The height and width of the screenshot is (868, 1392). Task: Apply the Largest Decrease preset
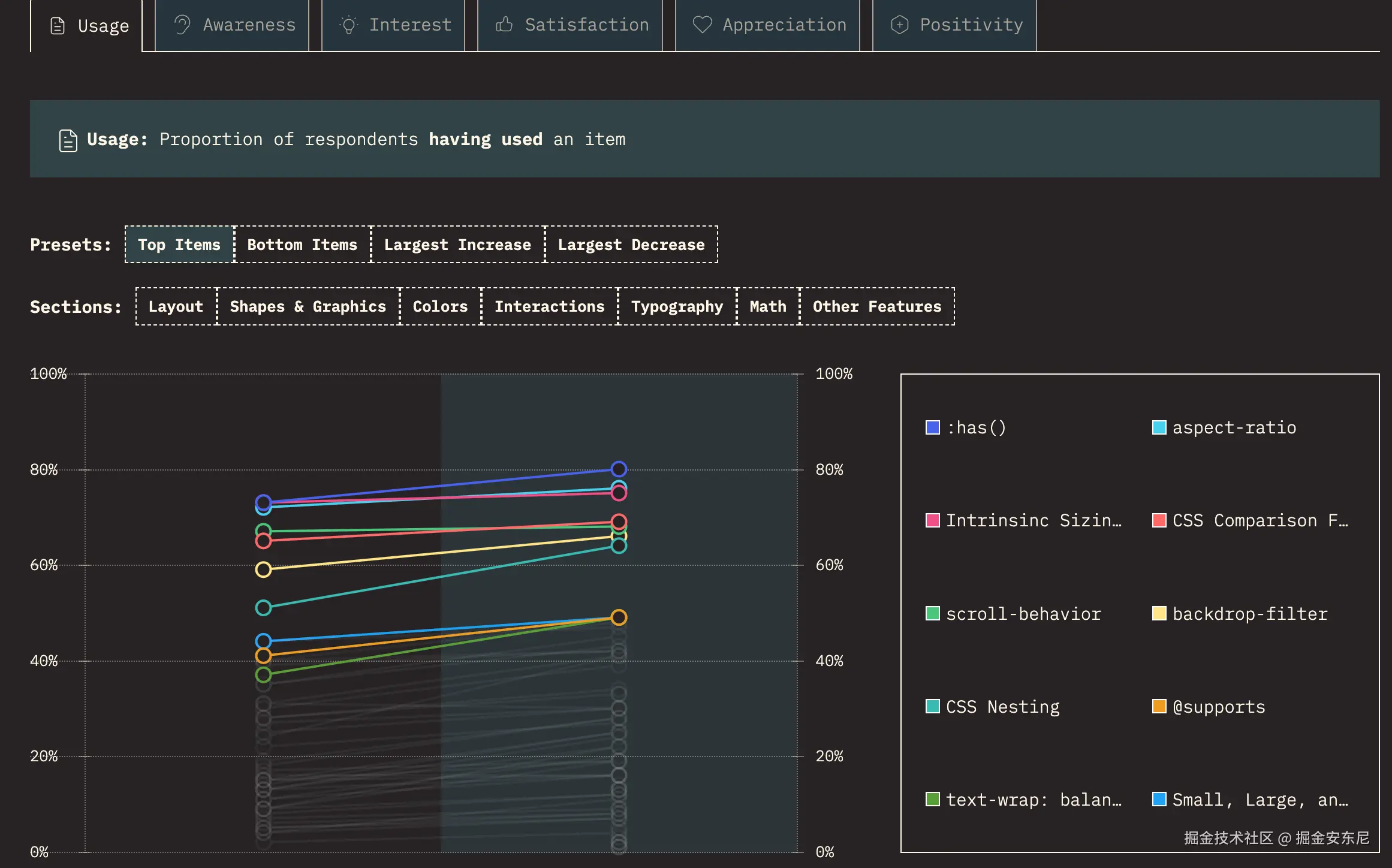pos(631,245)
